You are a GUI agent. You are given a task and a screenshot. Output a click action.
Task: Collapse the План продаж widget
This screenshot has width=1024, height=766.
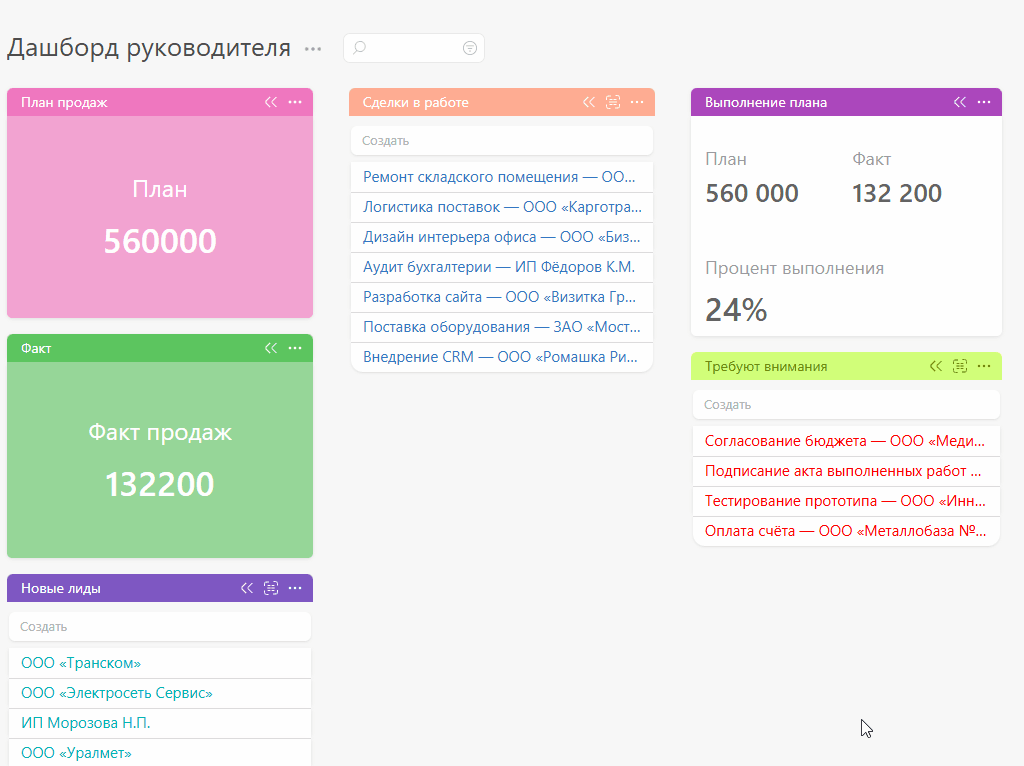pyautogui.click(x=271, y=102)
